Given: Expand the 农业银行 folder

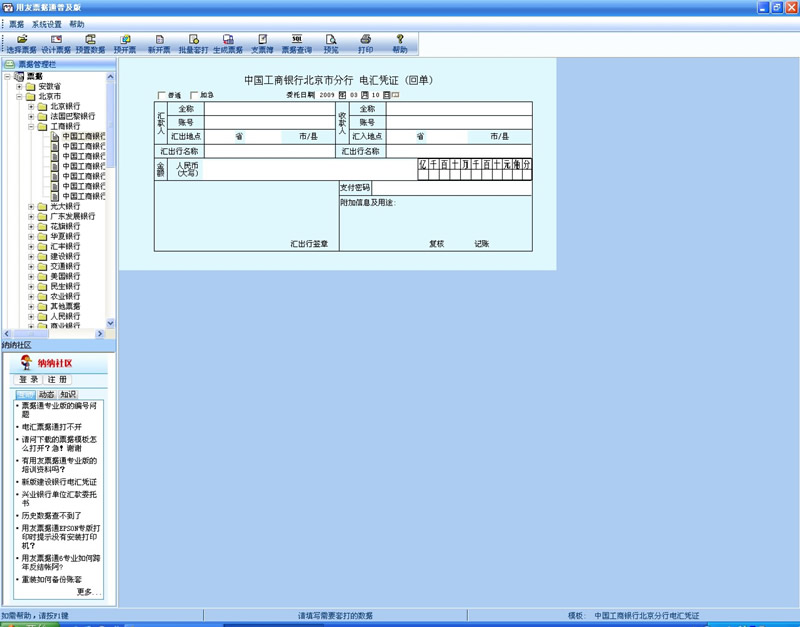Looking at the screenshot, I should coord(31,296).
